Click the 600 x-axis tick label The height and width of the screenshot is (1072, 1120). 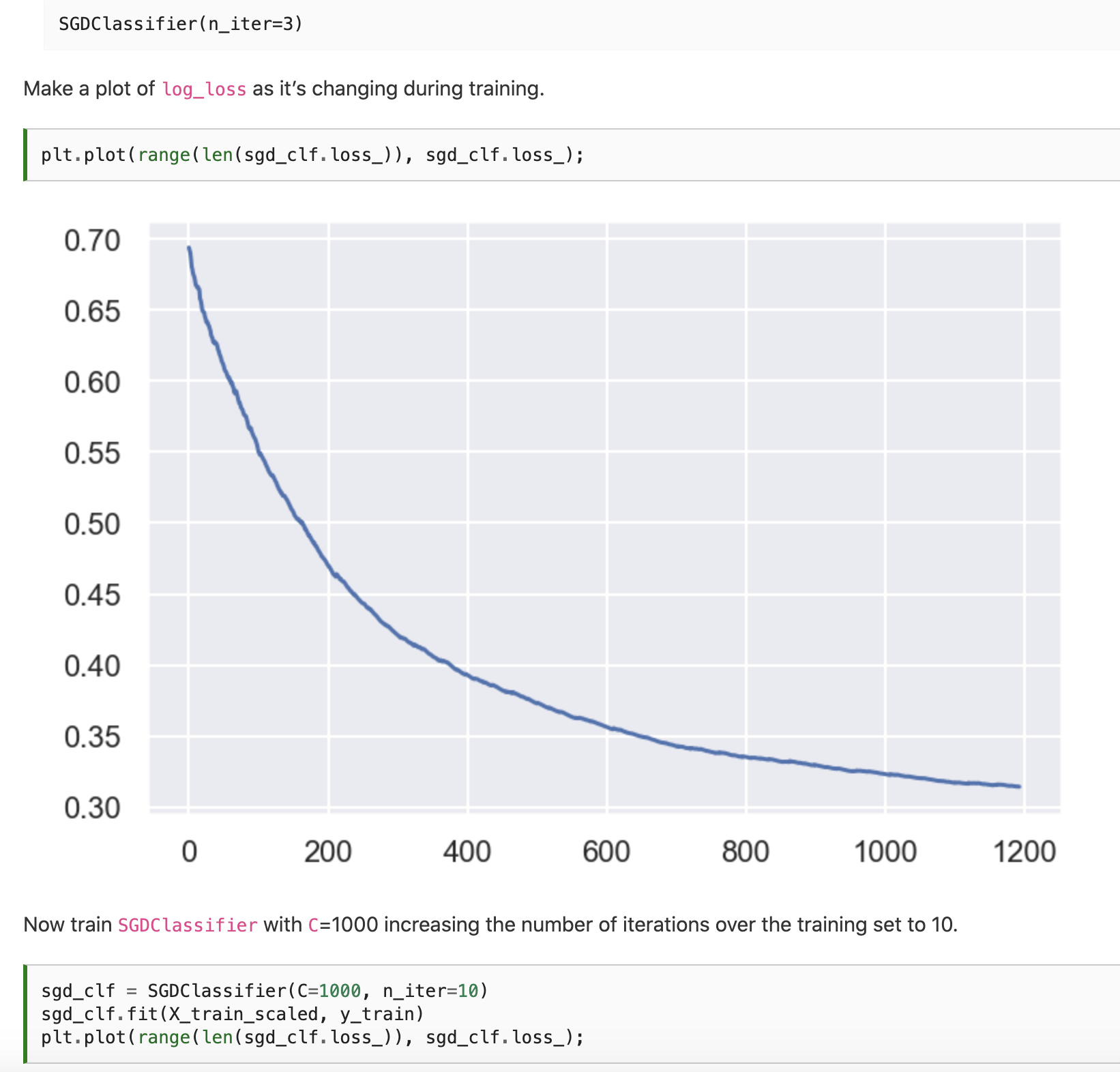pos(606,852)
